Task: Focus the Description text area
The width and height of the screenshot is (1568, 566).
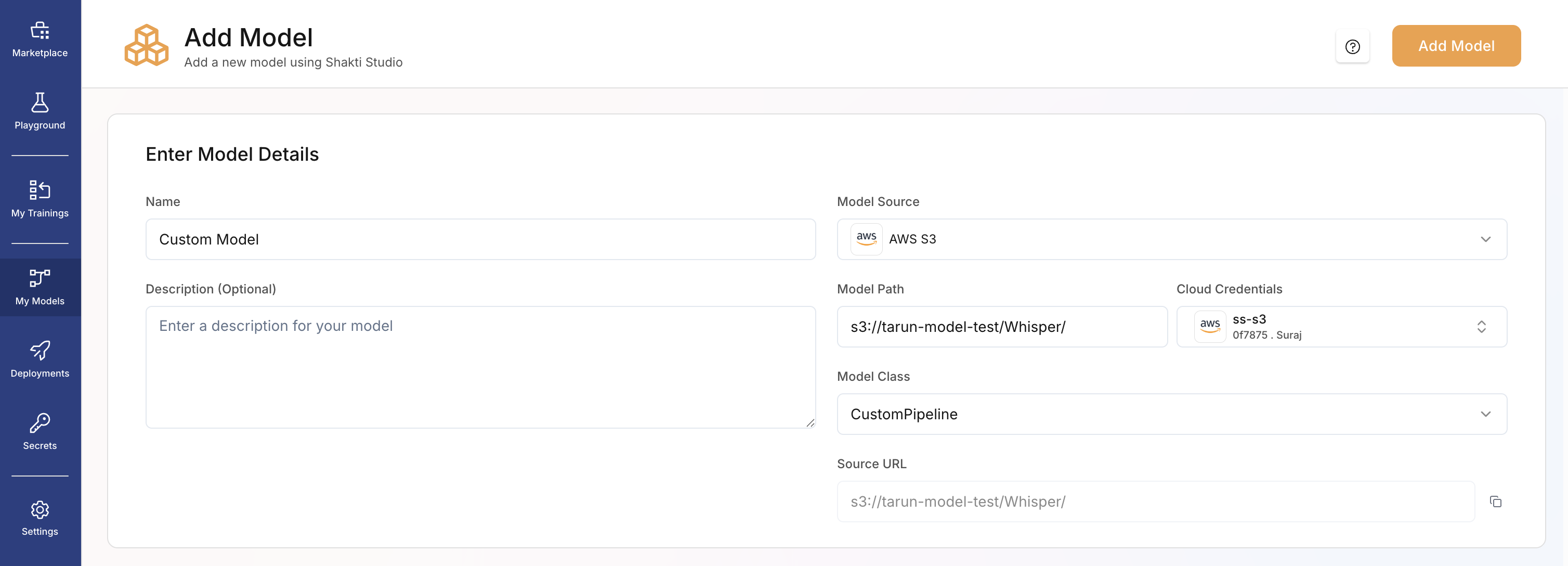Action: tap(480, 367)
